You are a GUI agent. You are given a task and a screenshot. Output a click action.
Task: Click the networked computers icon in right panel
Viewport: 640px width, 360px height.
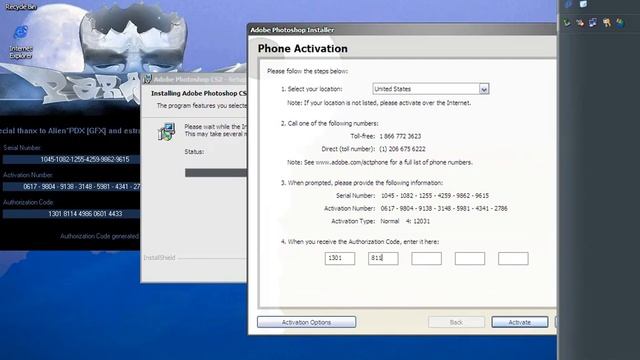click(593, 22)
